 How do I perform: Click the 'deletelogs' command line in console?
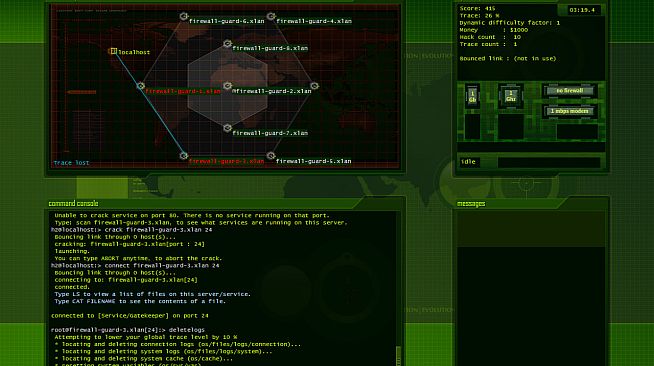coord(128,330)
